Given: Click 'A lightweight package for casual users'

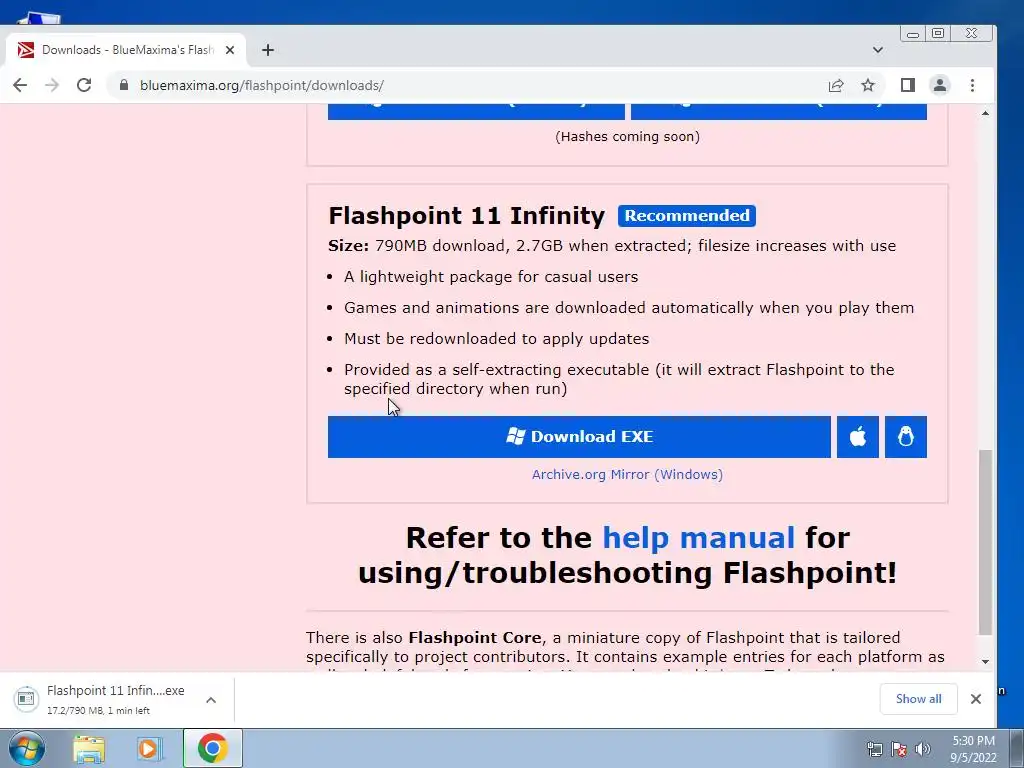Looking at the screenshot, I should pyautogui.click(x=491, y=277).
